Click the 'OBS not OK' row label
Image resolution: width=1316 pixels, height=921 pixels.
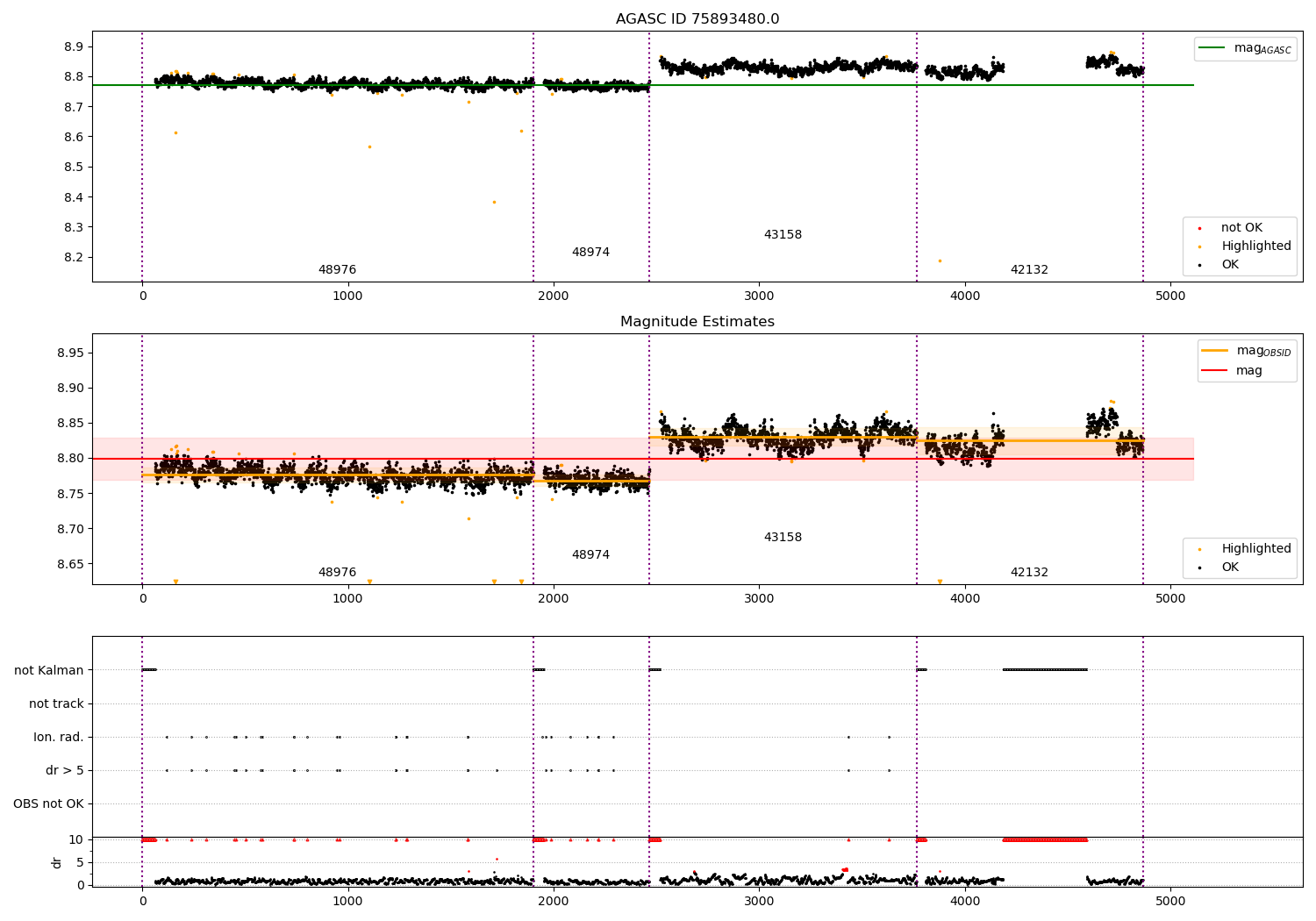[48, 804]
